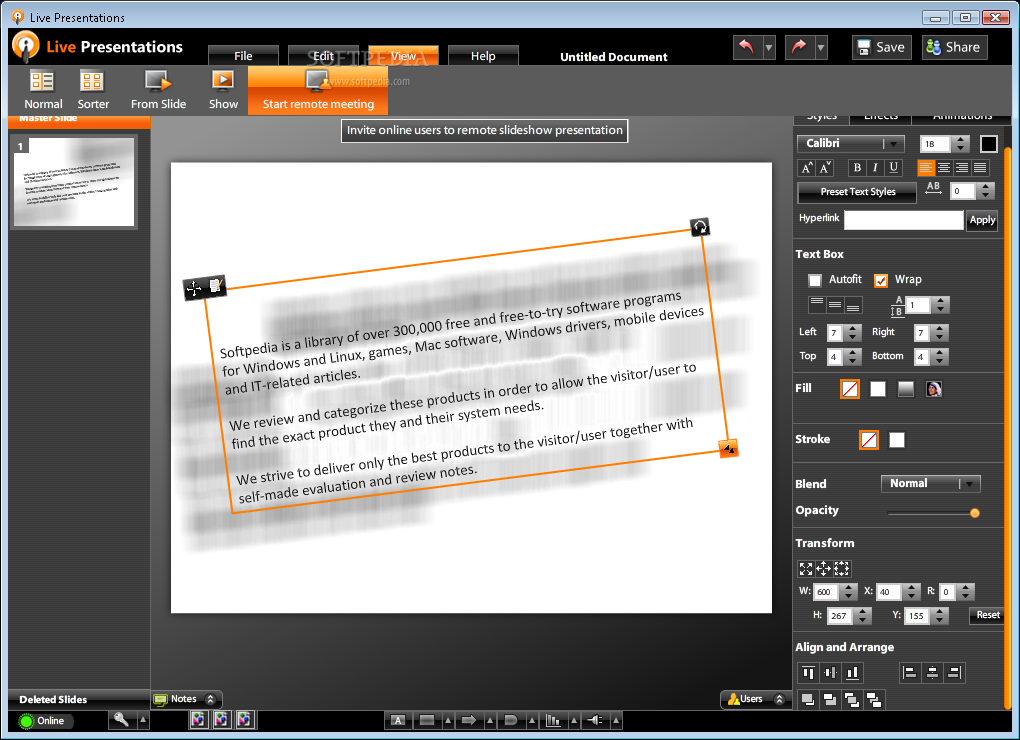The image size is (1020, 740).
Task: Click the Online status indicator
Action: (x=43, y=720)
